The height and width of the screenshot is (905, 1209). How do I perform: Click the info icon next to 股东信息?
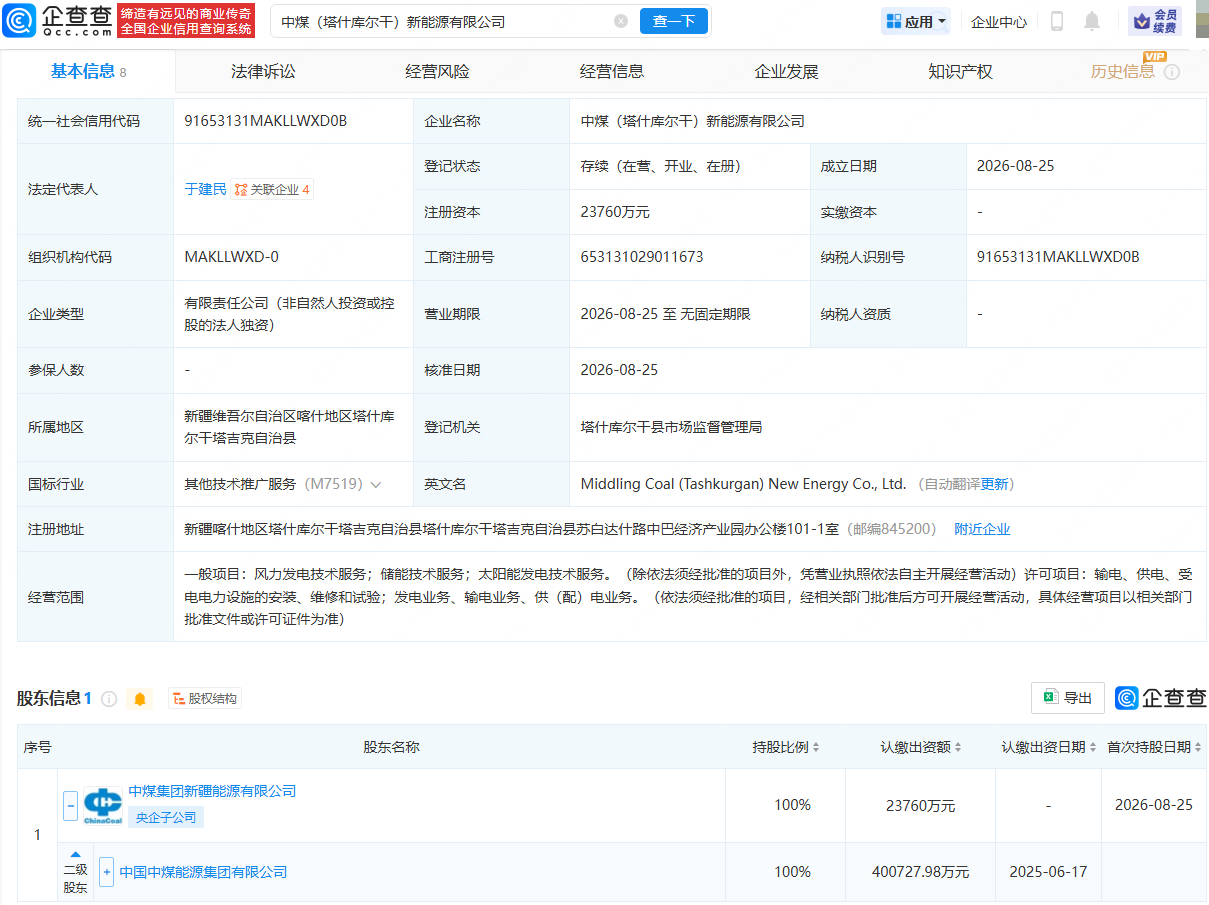109,699
